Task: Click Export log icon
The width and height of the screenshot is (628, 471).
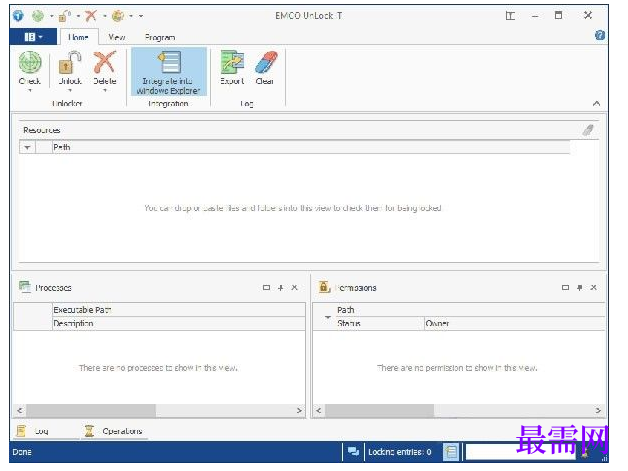Action: 232,62
